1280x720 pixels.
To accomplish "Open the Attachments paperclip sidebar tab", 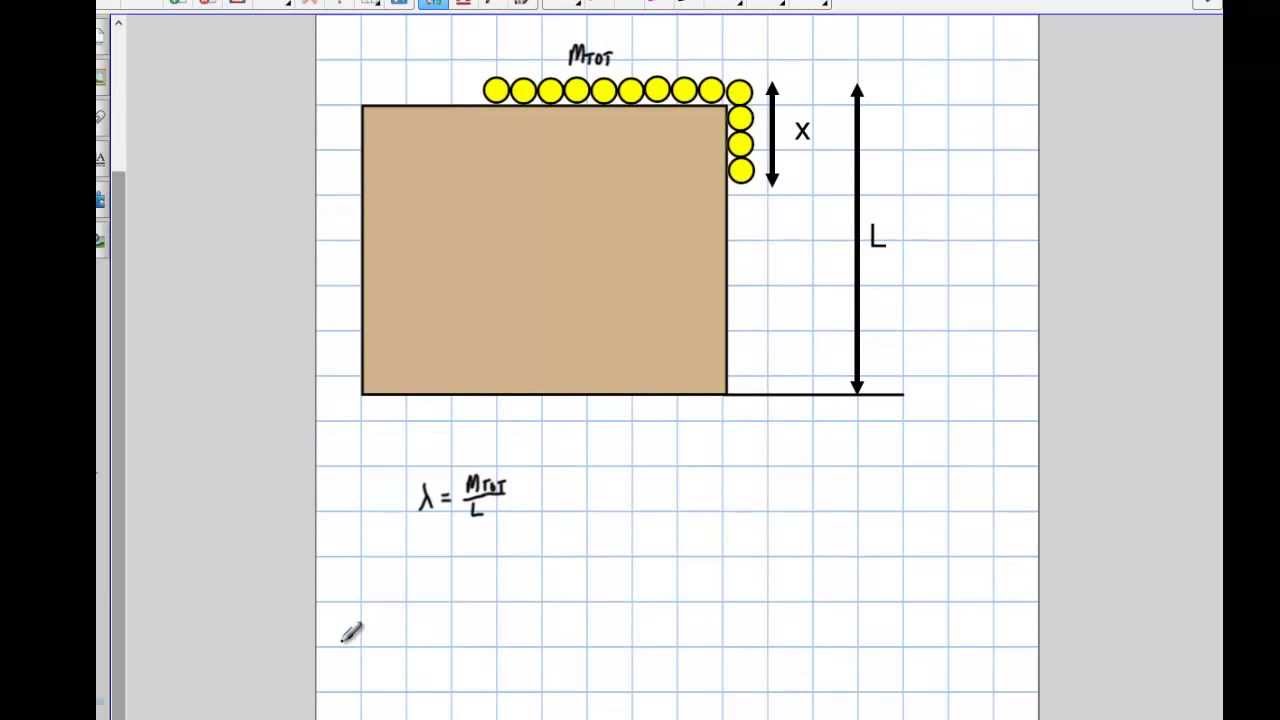I will click(x=100, y=118).
